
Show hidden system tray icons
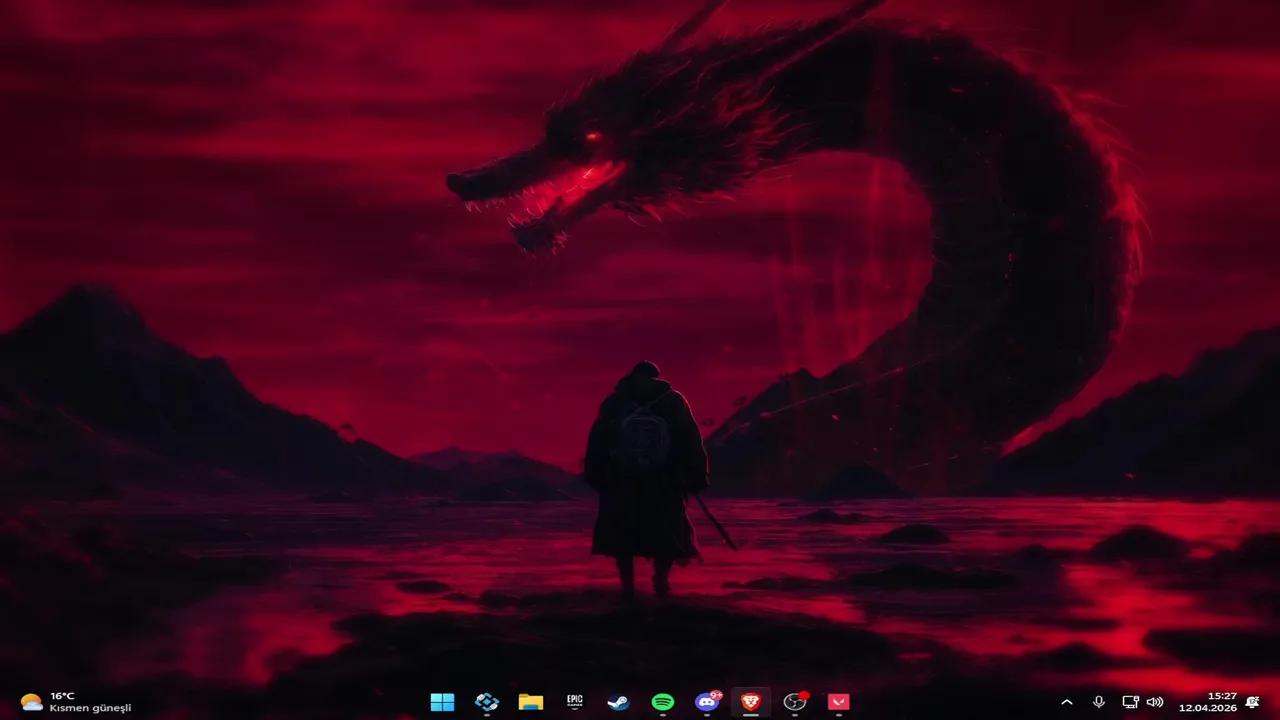pos(1067,702)
